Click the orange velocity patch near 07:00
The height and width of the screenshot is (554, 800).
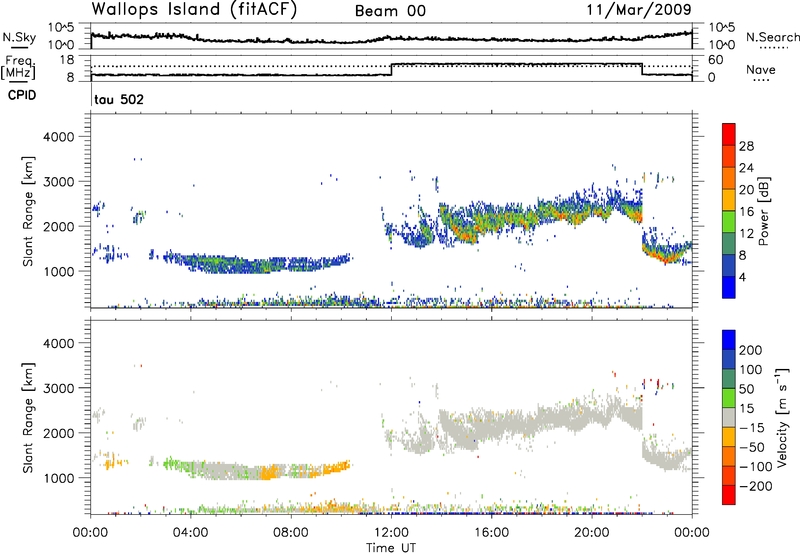[x=269, y=472]
